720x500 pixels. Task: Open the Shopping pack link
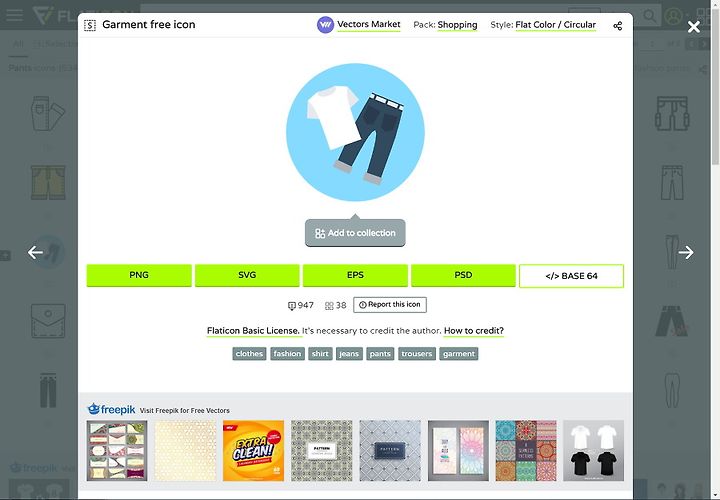[457, 25]
